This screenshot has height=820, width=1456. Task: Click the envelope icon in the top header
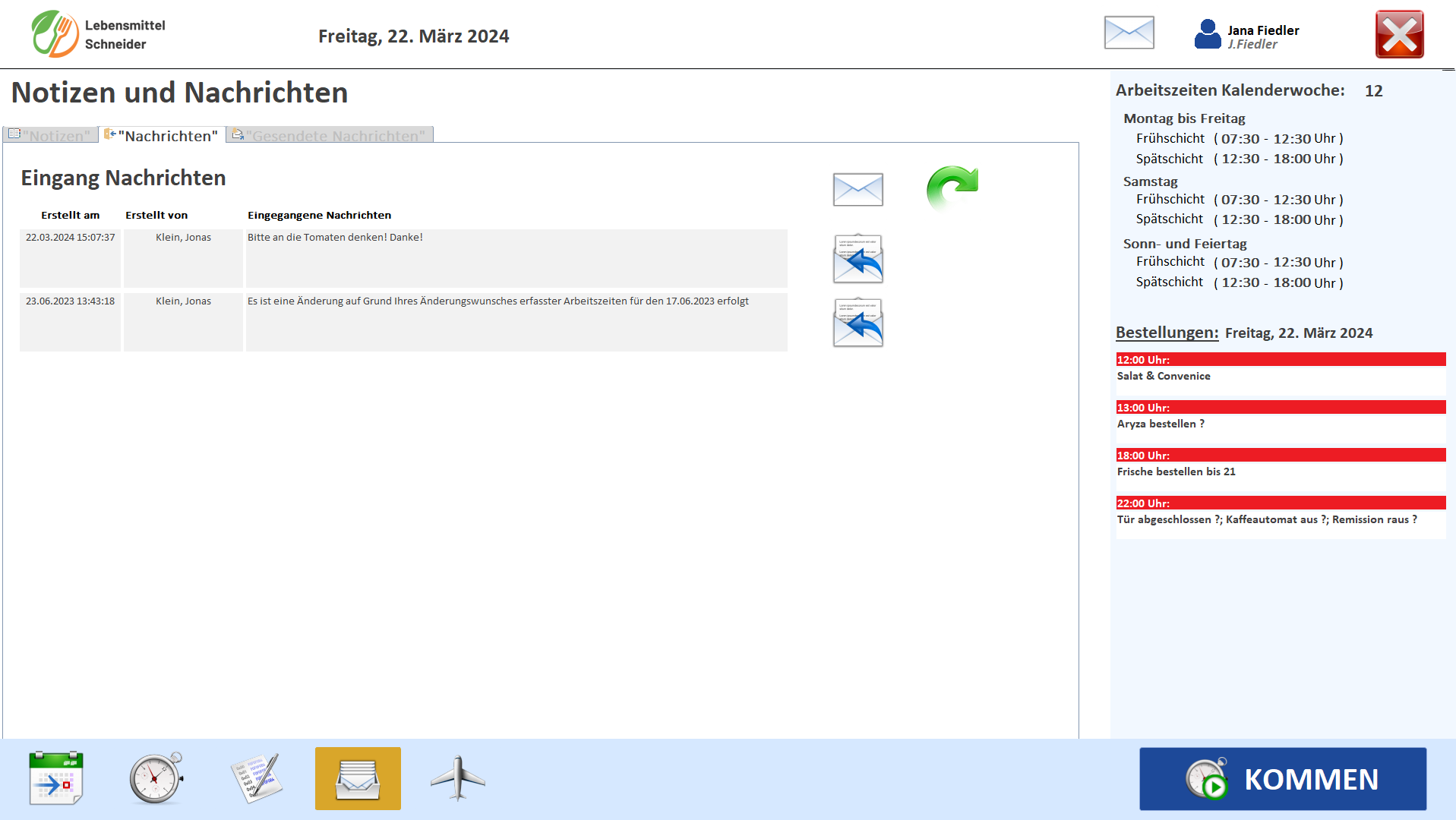tap(1129, 33)
